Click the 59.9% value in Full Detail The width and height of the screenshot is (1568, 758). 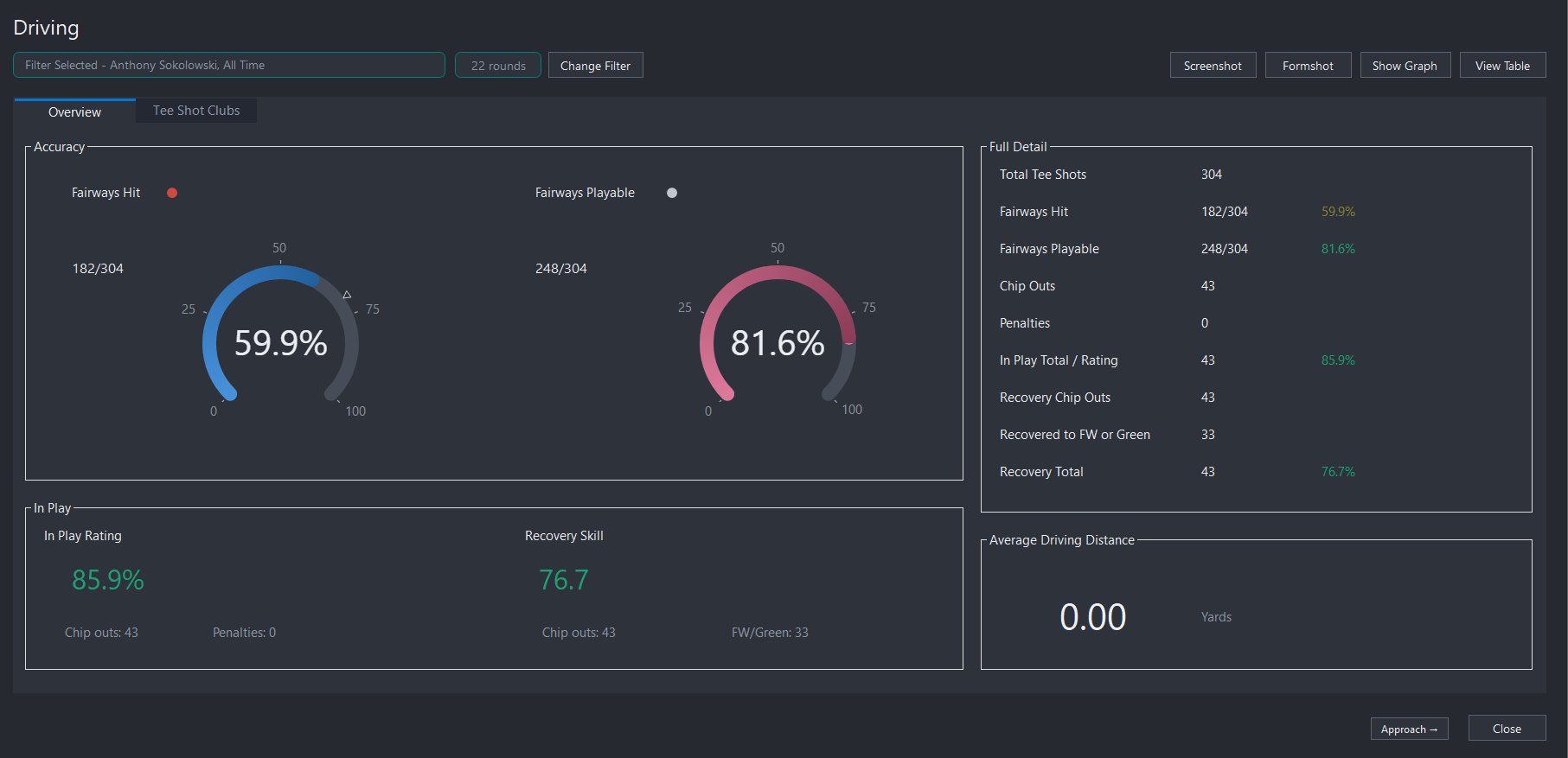tap(1338, 212)
